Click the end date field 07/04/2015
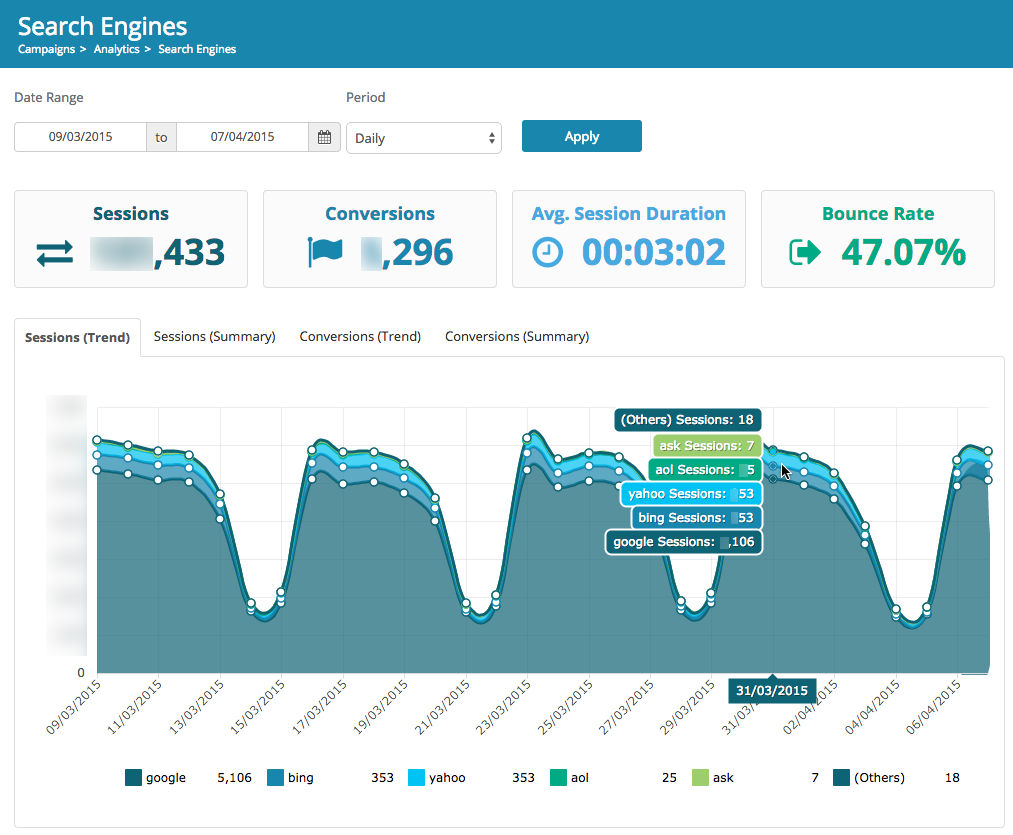 242,137
